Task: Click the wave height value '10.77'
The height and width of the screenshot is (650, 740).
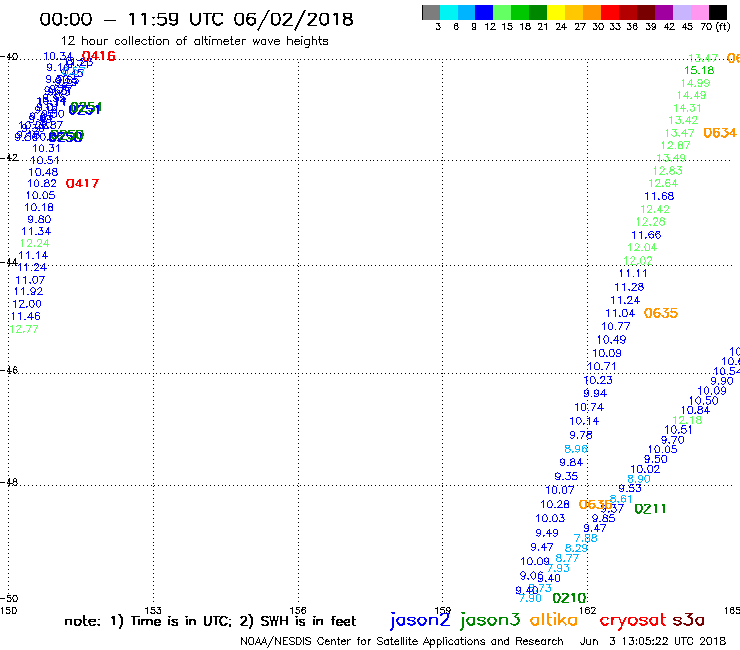Action: [x=615, y=326]
